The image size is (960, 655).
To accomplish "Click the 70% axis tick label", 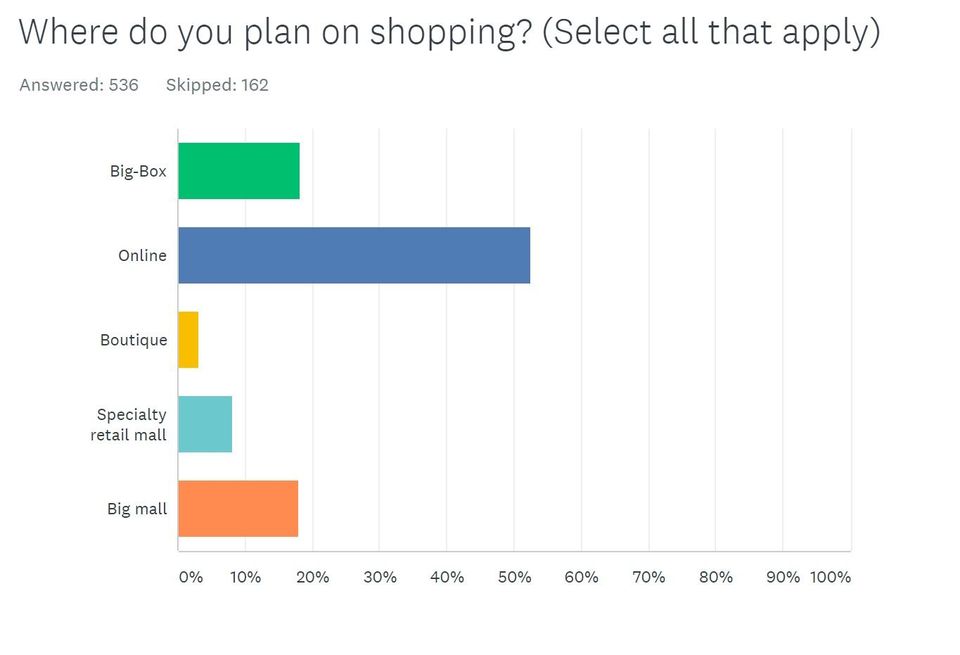I will pos(649,577).
